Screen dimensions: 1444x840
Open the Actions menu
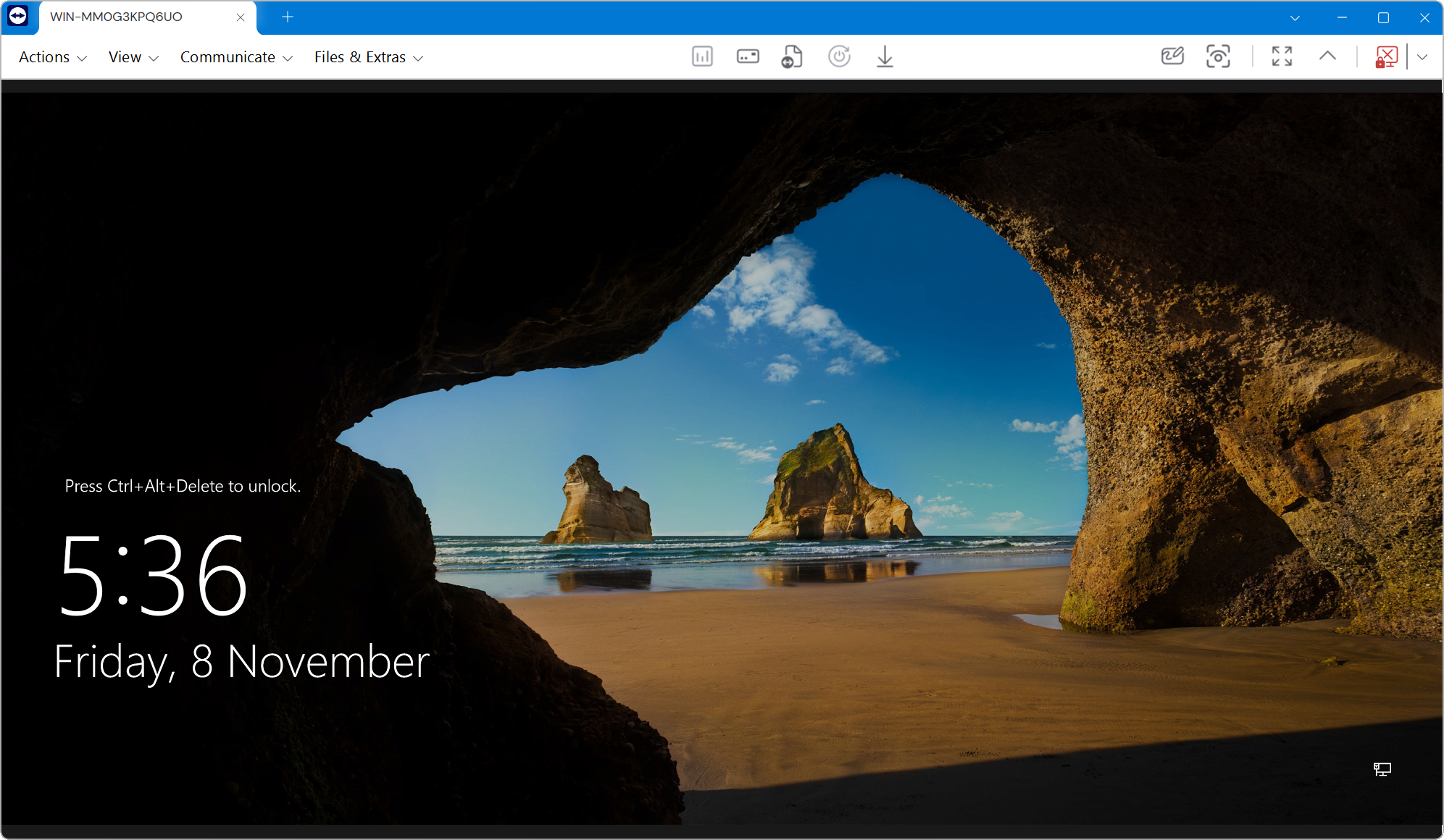click(x=52, y=57)
